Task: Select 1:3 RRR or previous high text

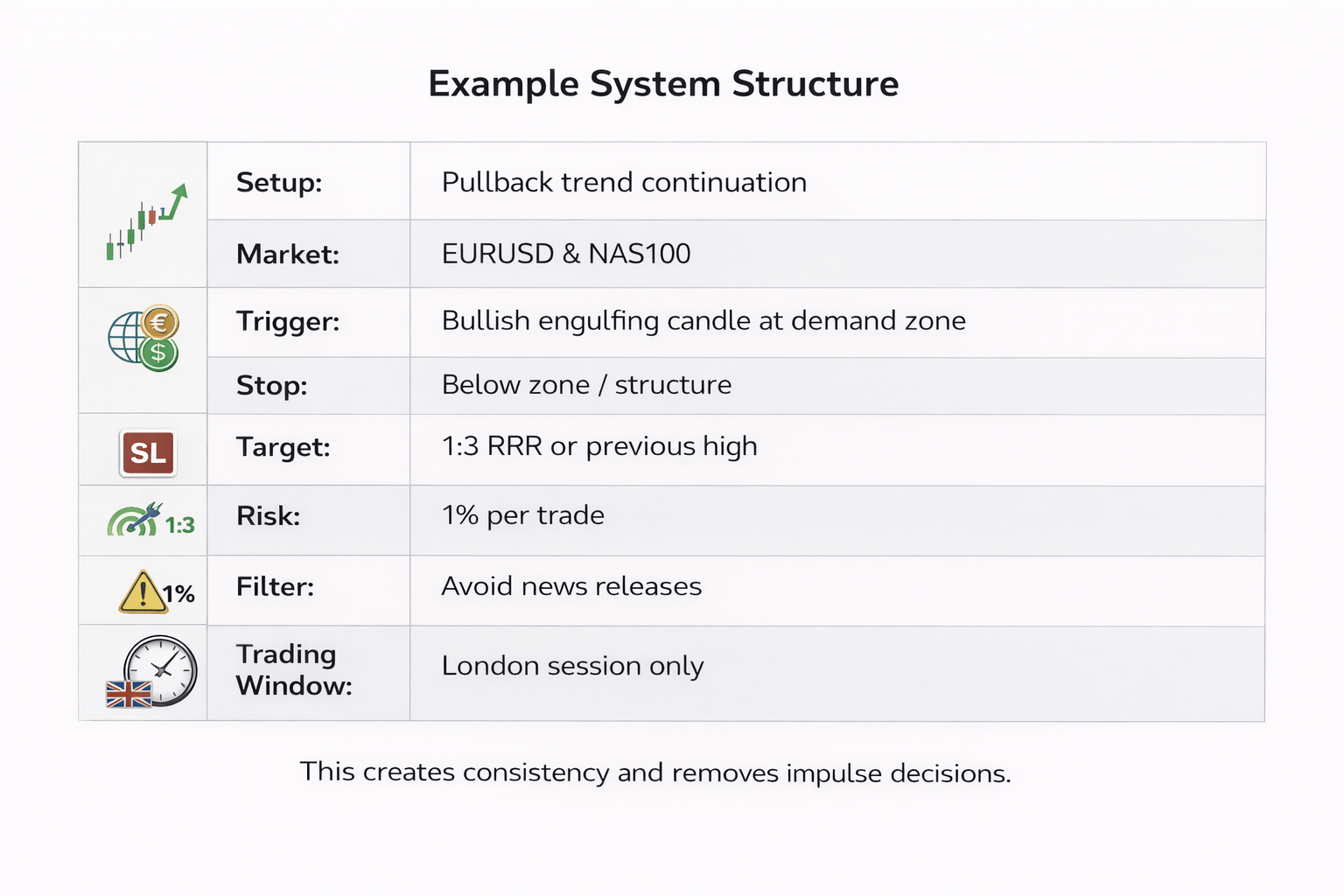Action: tap(599, 447)
